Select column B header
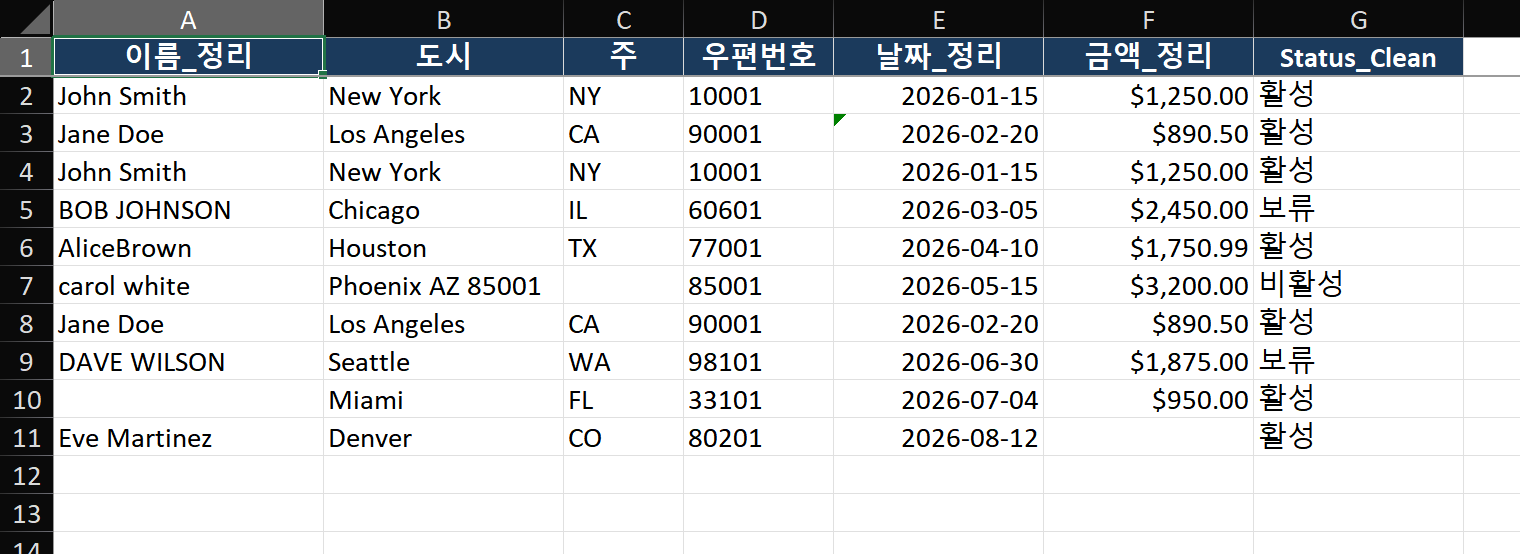1520x554 pixels. tap(444, 19)
